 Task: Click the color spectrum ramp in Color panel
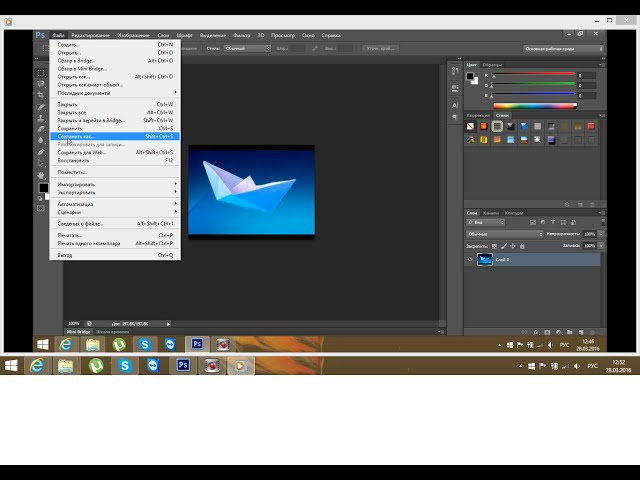pyautogui.click(x=535, y=105)
